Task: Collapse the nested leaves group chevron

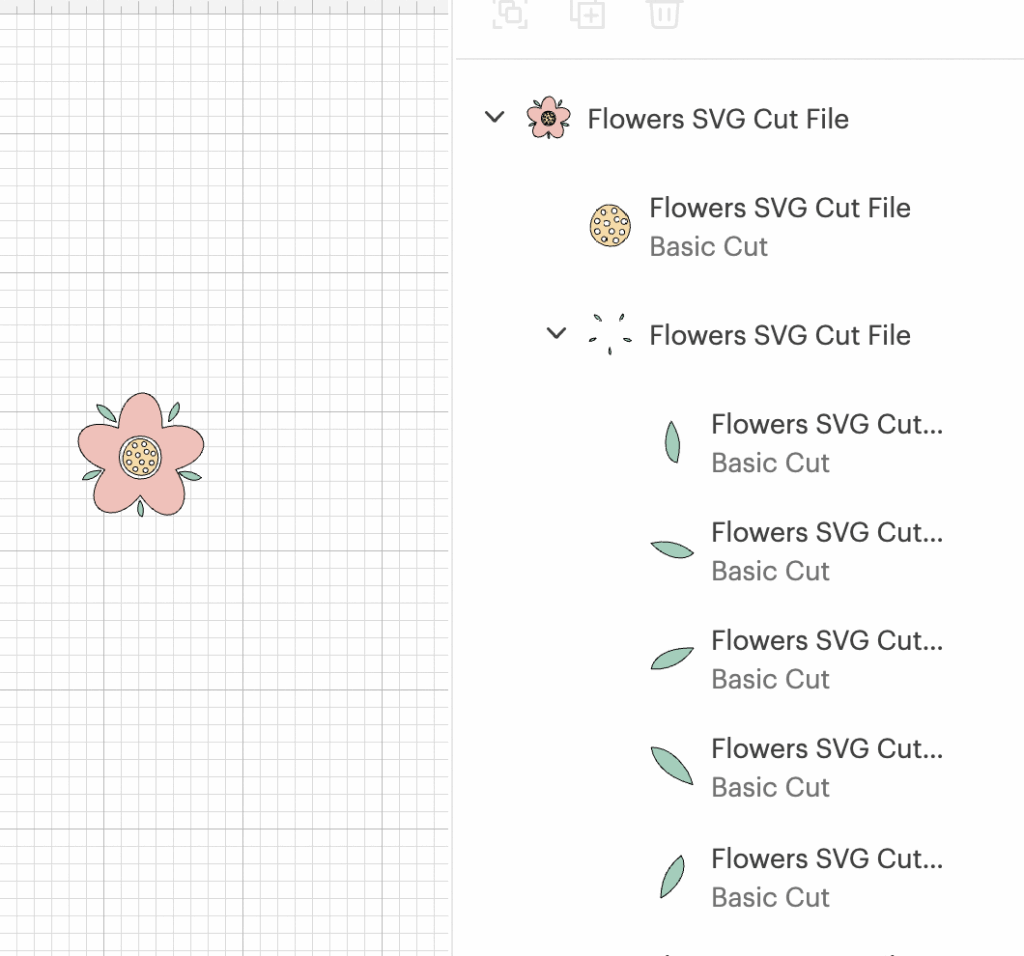Action: pyautogui.click(x=556, y=333)
